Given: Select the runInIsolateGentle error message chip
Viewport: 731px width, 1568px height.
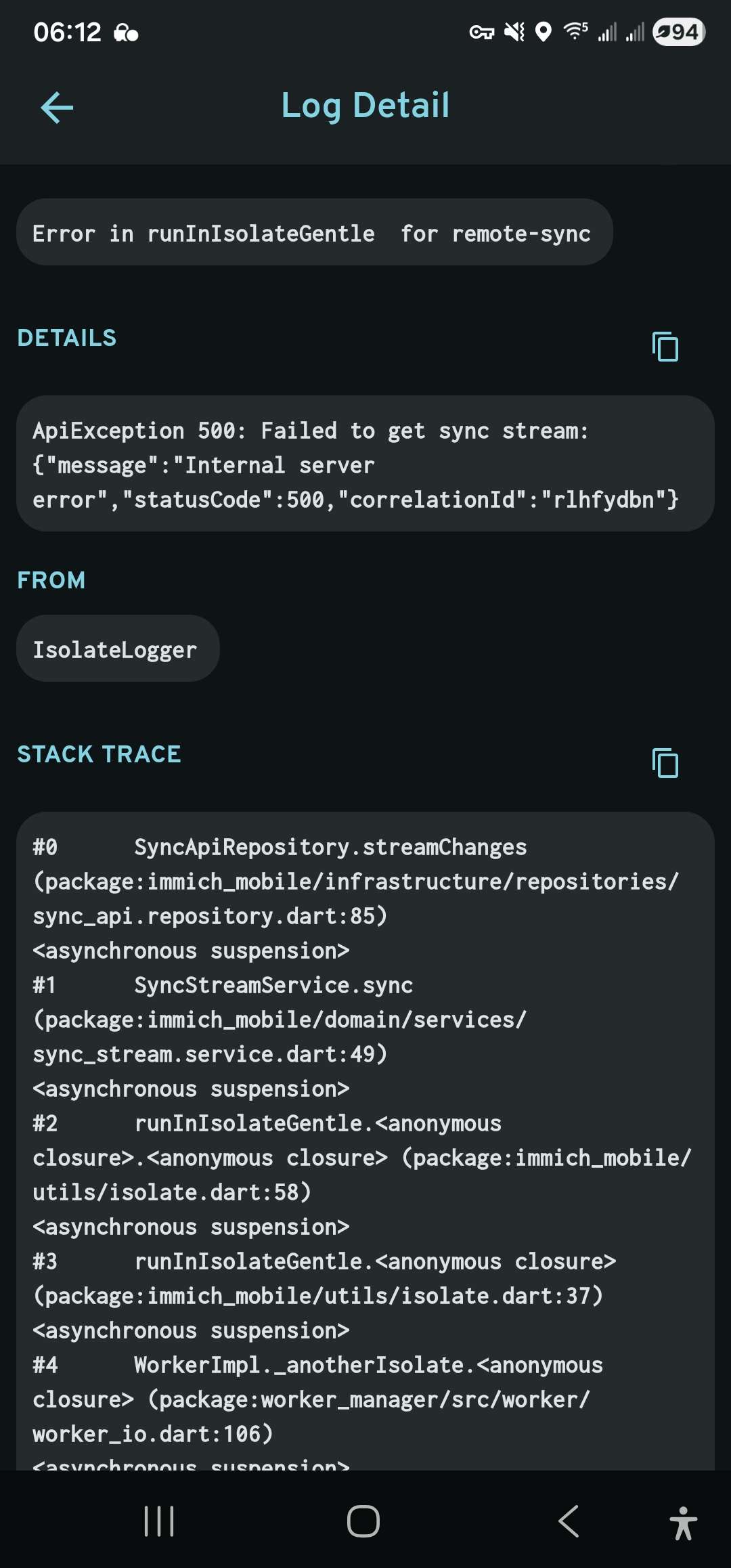Looking at the screenshot, I should point(313,233).
